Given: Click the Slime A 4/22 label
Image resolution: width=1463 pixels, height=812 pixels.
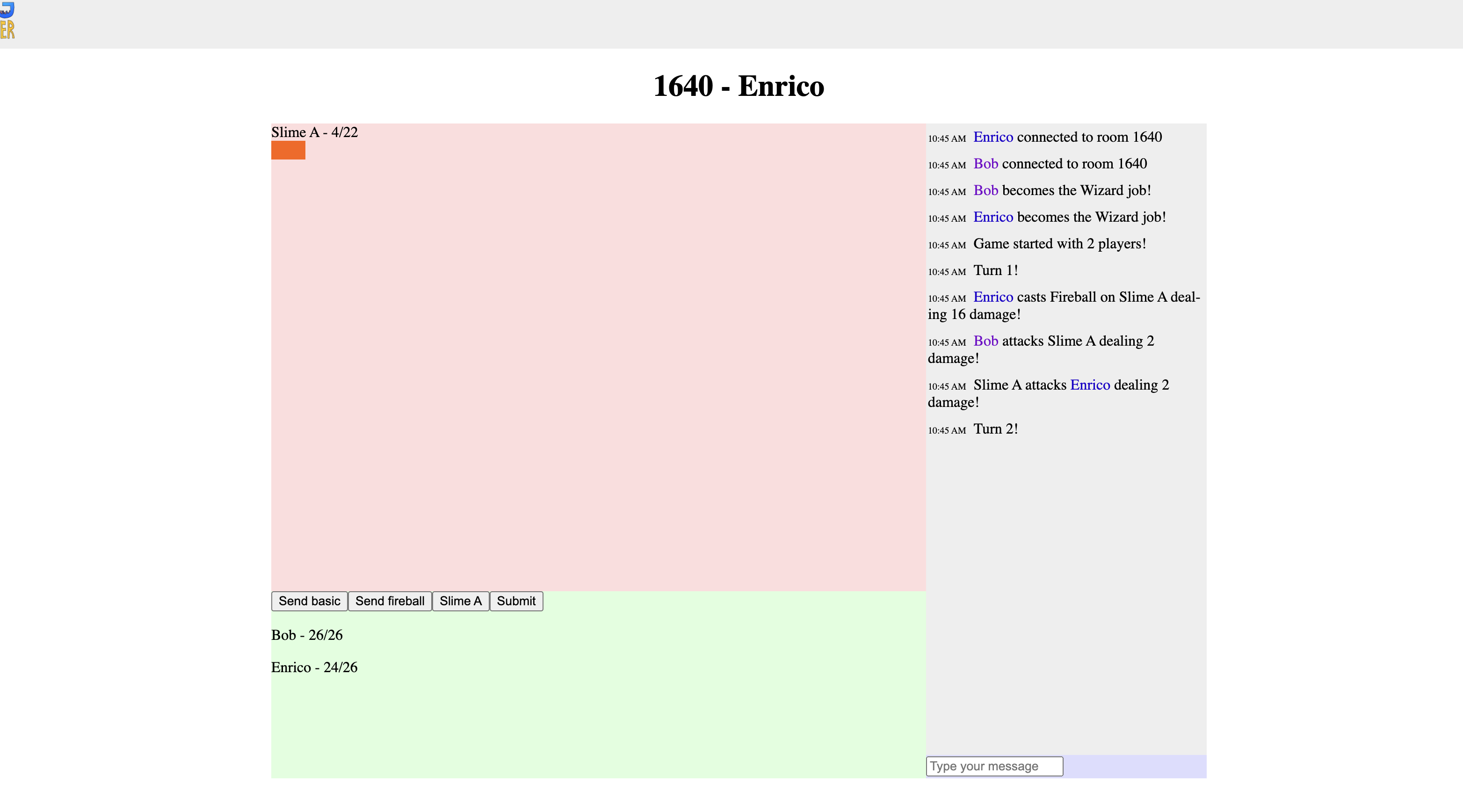Looking at the screenshot, I should [x=314, y=132].
